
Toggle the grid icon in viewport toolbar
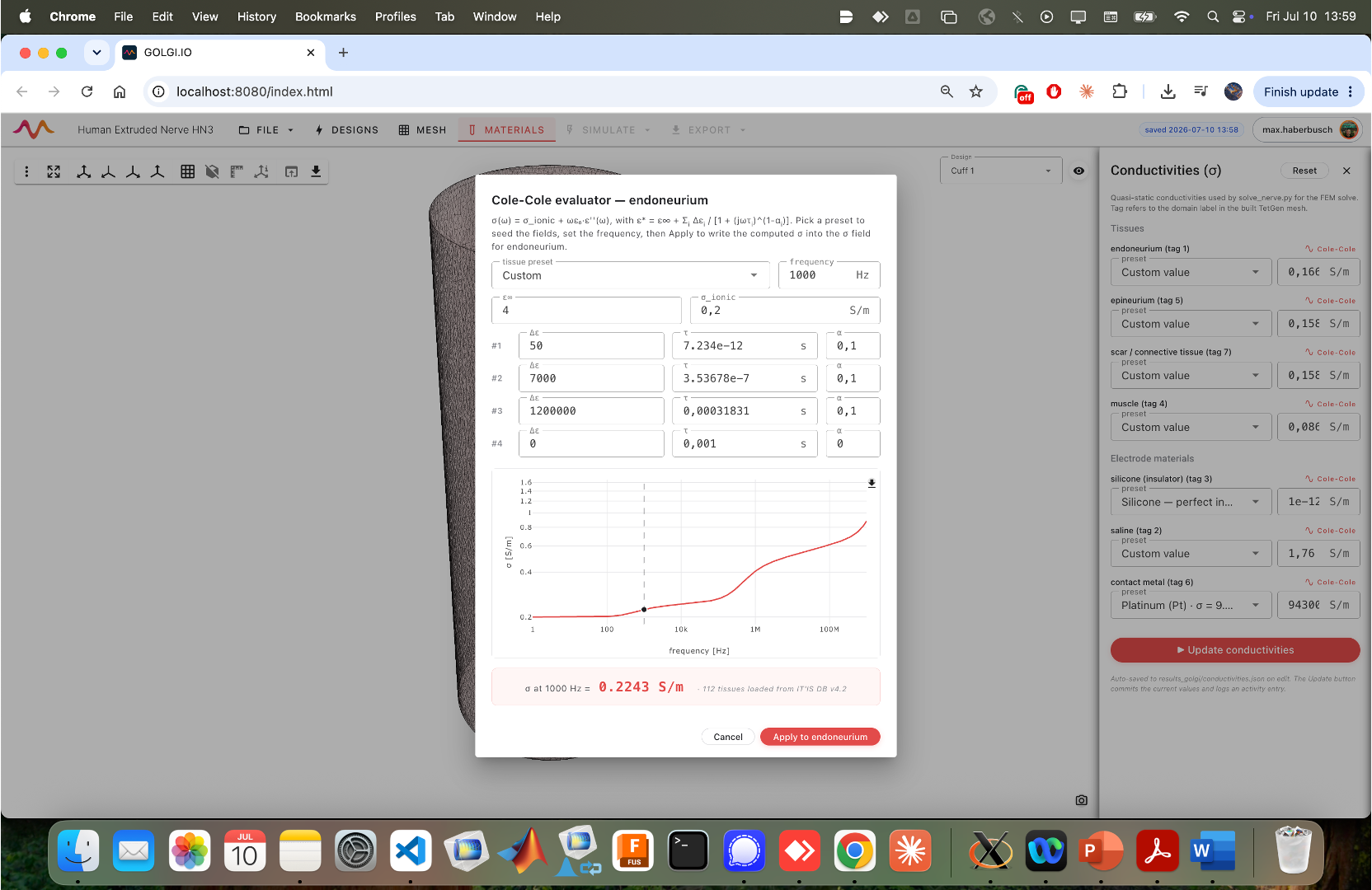tap(188, 171)
